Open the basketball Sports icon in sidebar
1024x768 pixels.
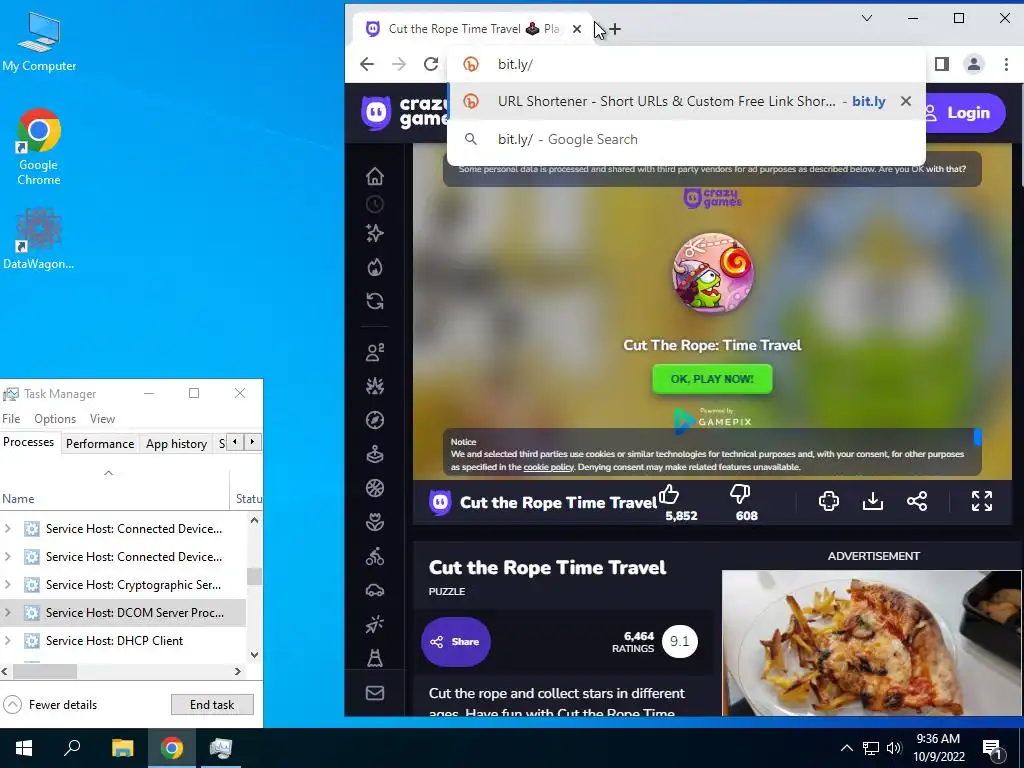pos(375,488)
